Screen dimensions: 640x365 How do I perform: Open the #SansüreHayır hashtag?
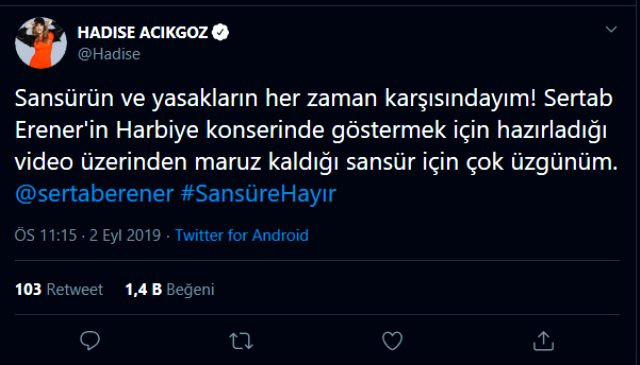tap(258, 194)
